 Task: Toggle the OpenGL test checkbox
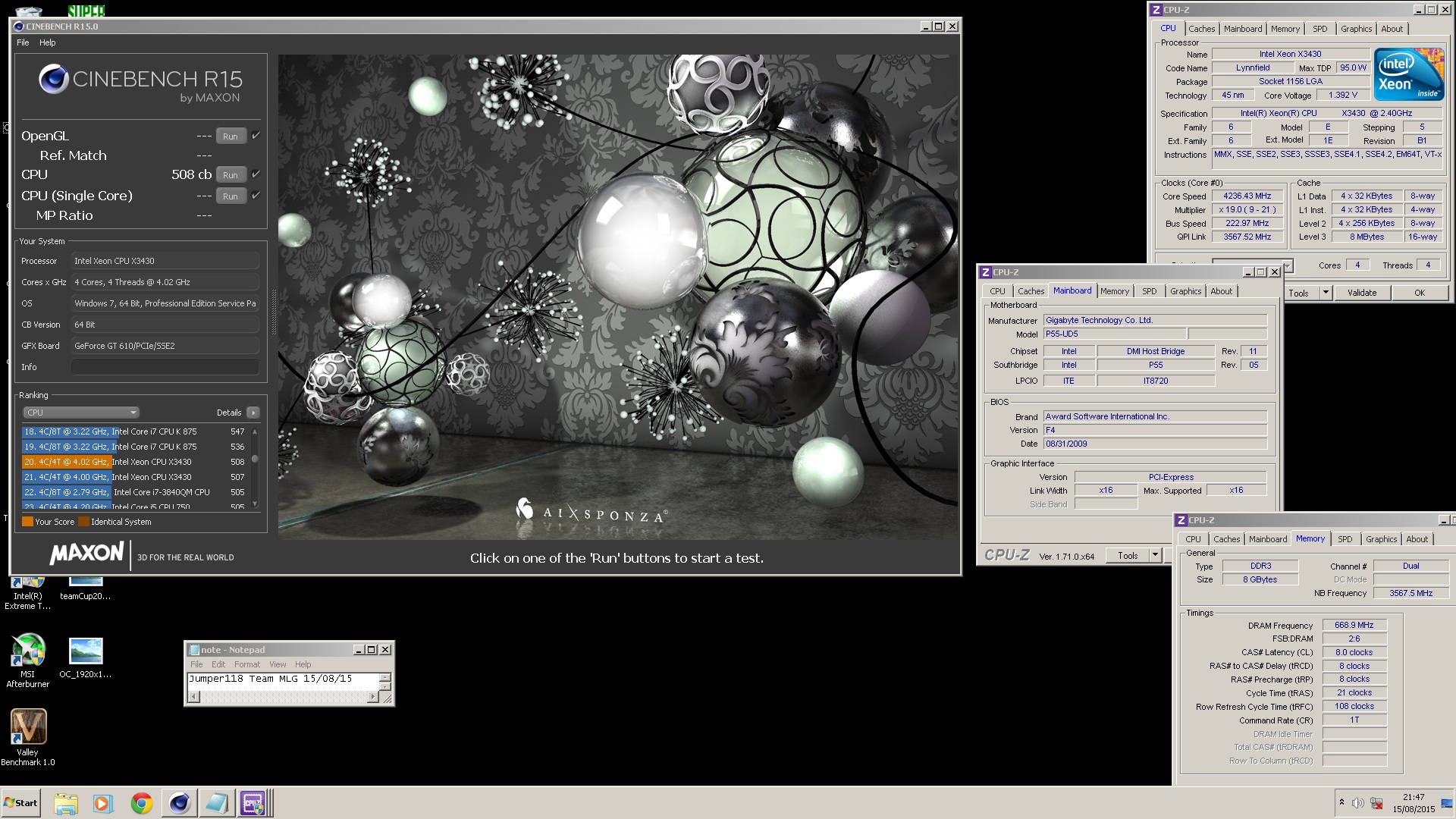coord(256,136)
